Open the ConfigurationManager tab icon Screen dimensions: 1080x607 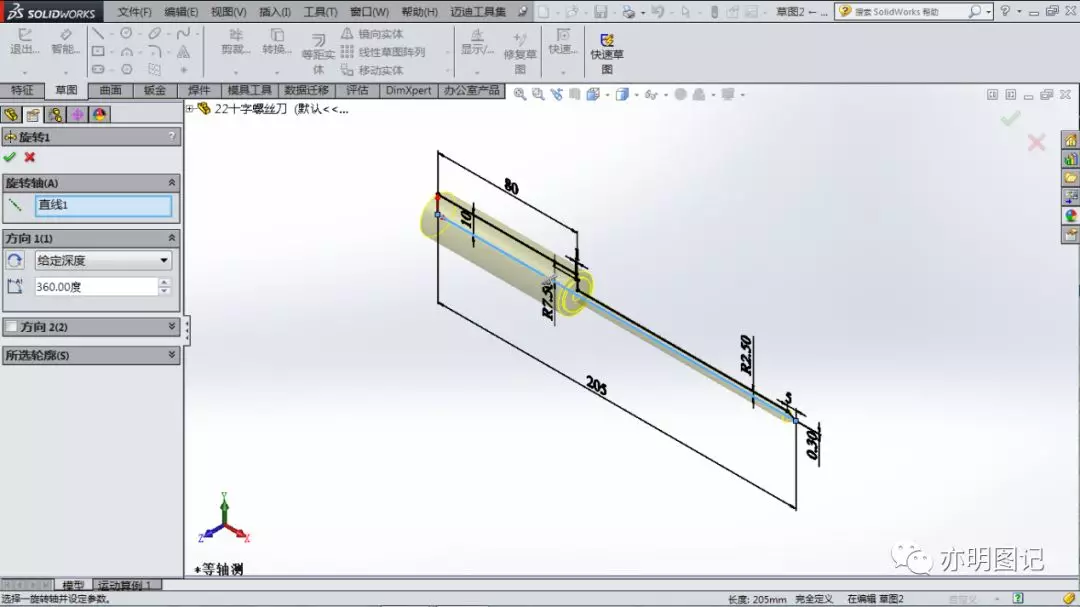point(55,114)
